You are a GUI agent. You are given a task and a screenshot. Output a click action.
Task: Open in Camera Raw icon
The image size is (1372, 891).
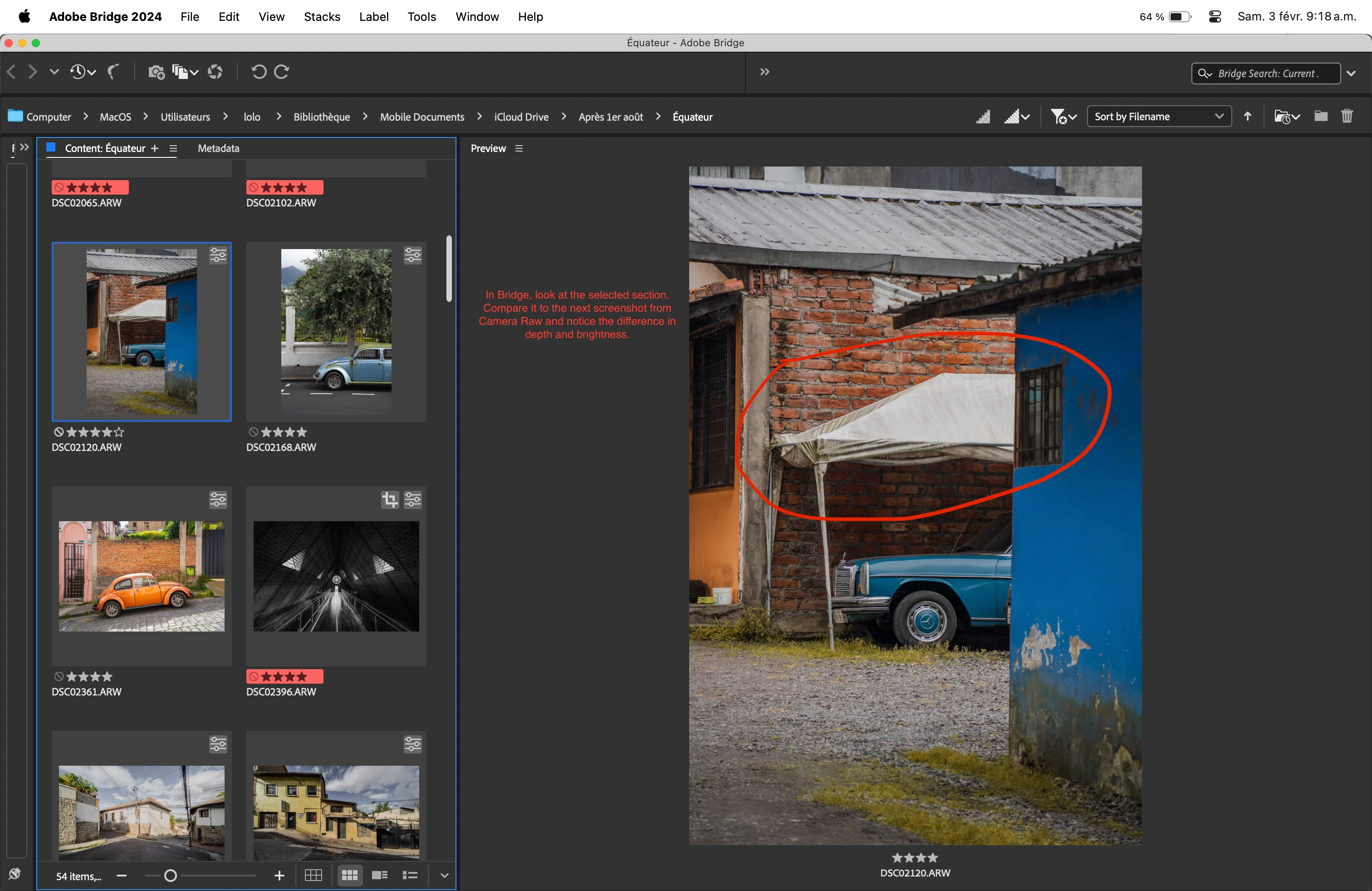215,72
